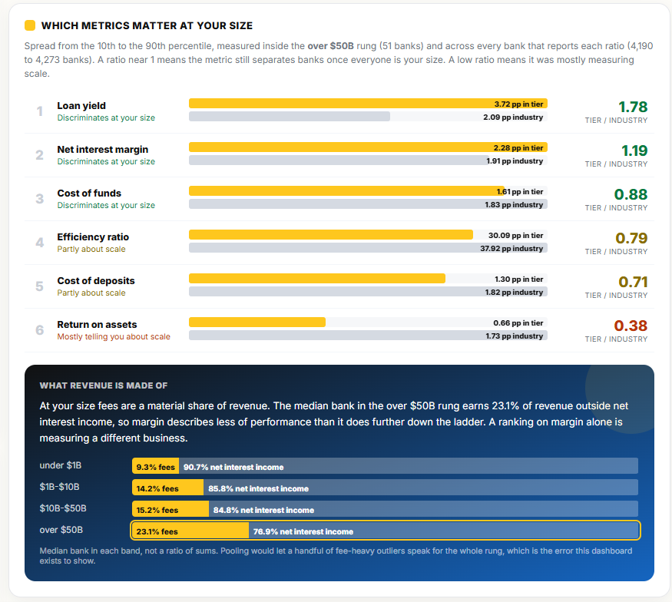Select the 'WHICH METRICS MATTER AT YOUR SIZE' heading
Image resolution: width=672 pixels, height=602 pixels.
point(147,26)
